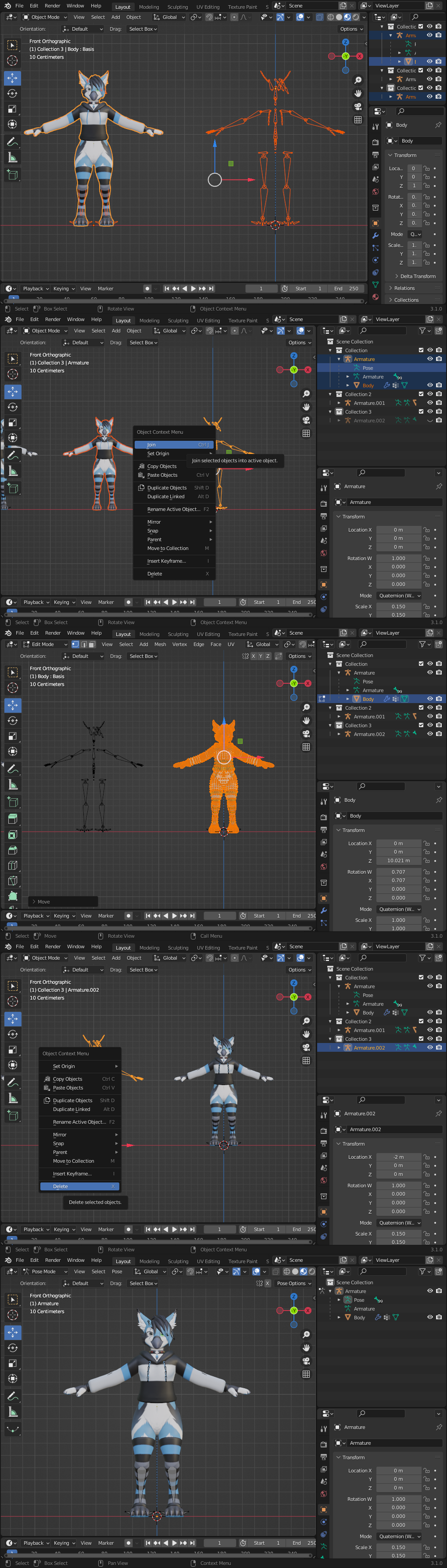
Task: Switch to face select mode in Edit Mode header
Action: click(x=92, y=644)
